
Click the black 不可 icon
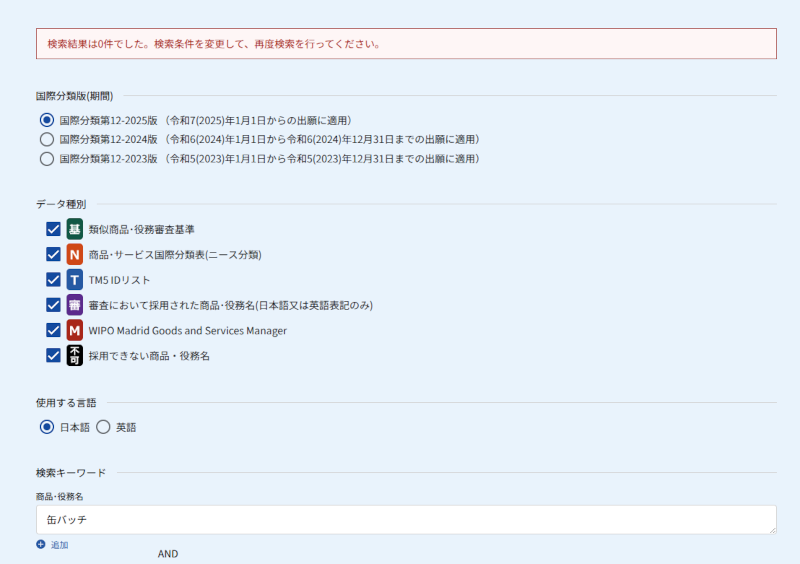[75, 355]
